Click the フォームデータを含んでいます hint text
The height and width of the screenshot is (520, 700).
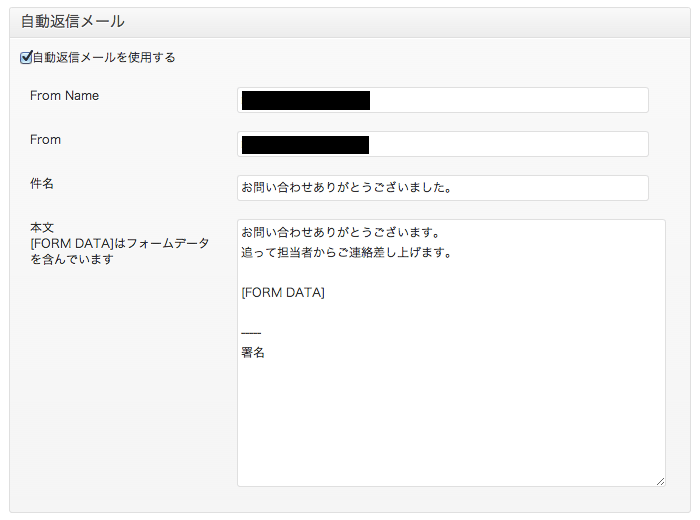tap(119, 251)
